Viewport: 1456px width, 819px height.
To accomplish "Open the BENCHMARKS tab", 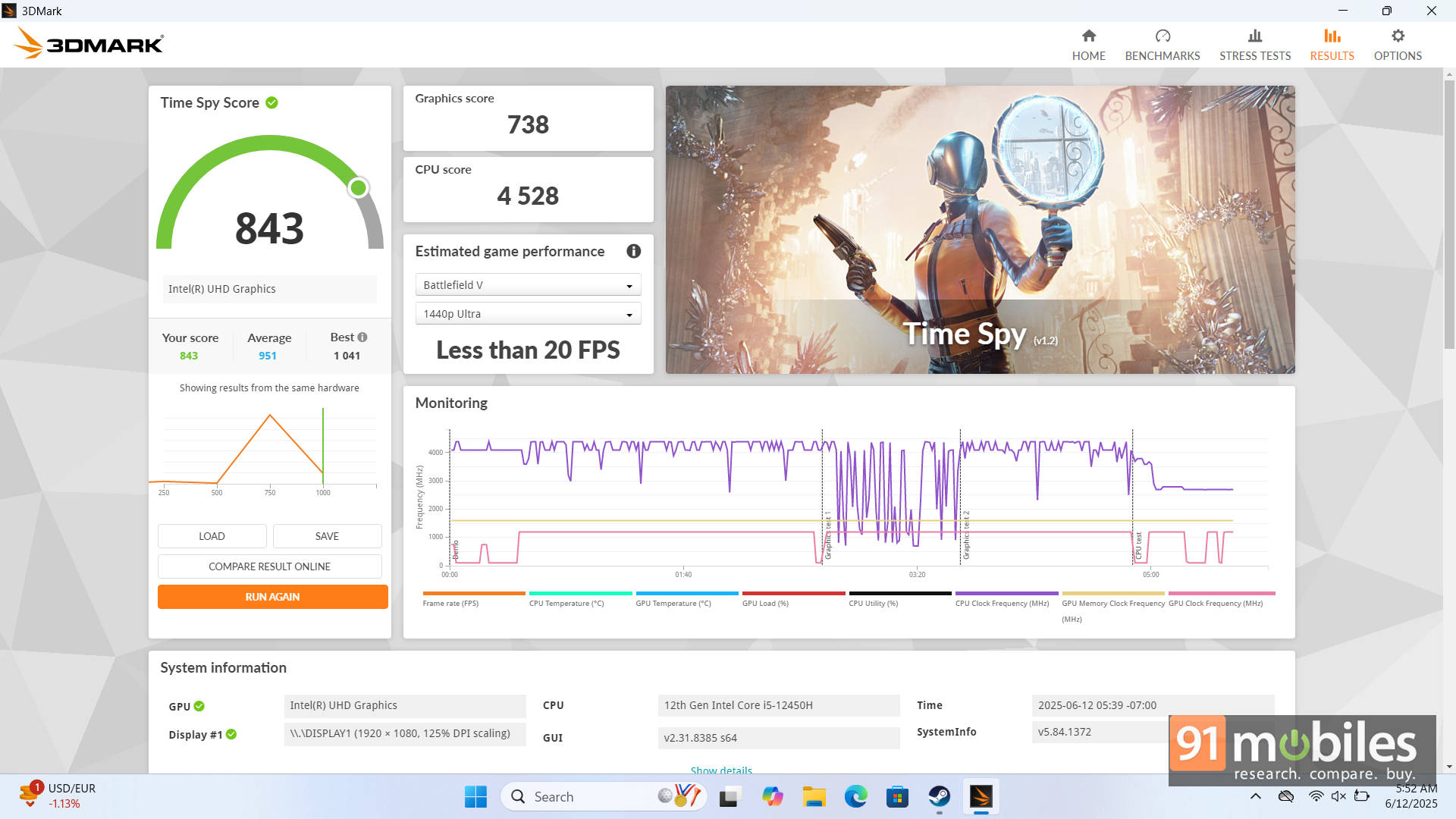I will tap(1162, 45).
